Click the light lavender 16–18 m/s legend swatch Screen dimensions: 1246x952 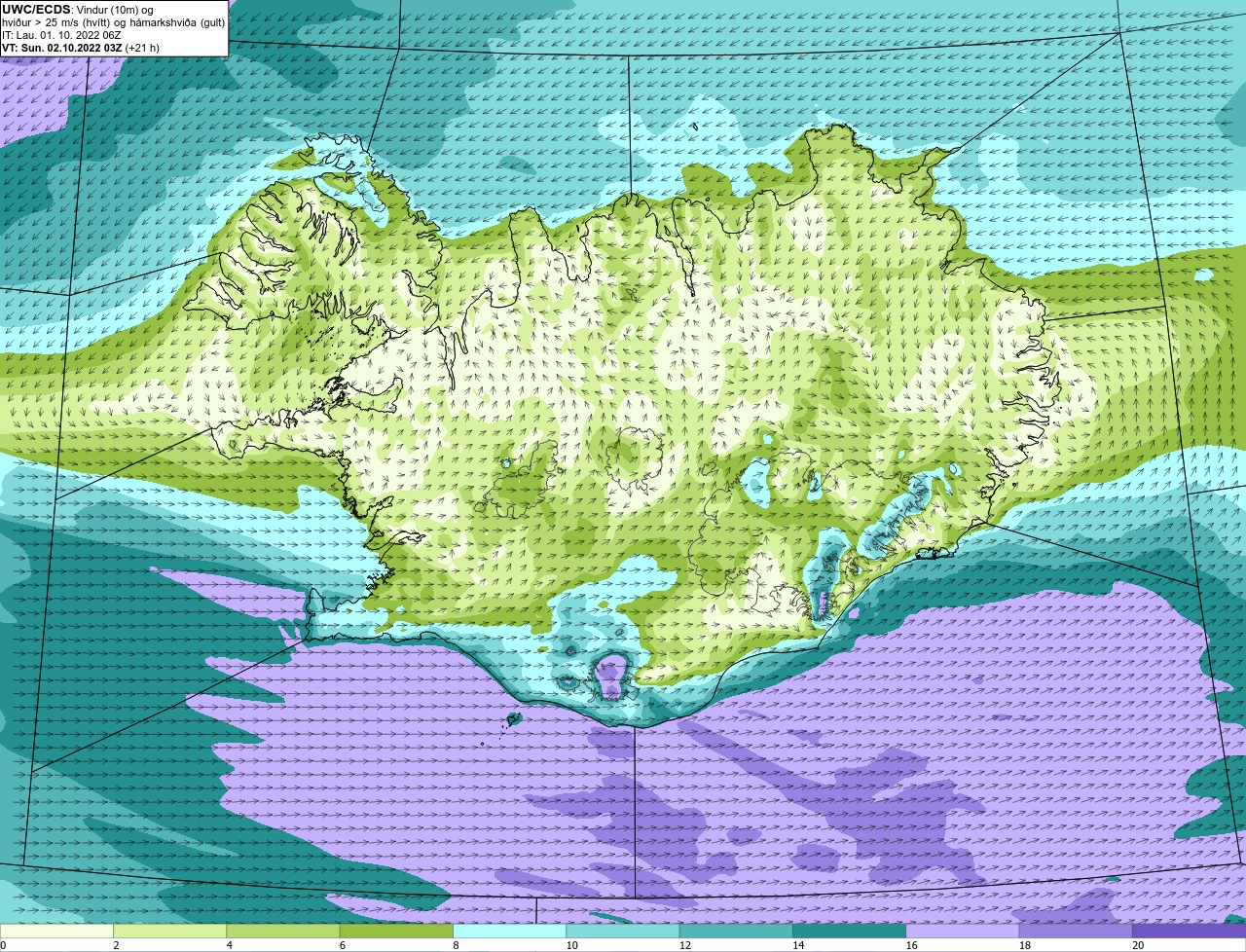[963, 932]
